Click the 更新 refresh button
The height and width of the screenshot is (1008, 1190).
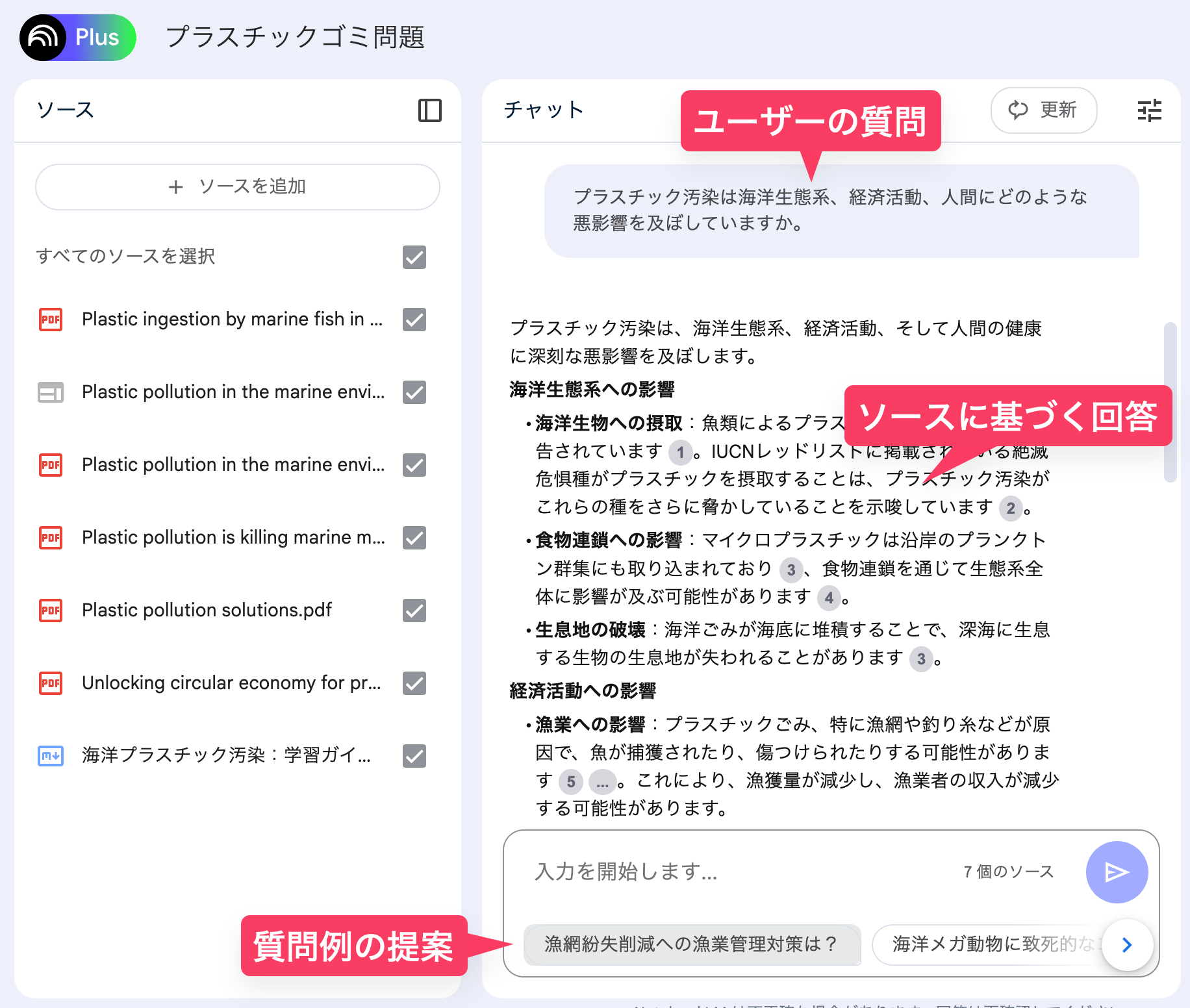(x=1043, y=110)
